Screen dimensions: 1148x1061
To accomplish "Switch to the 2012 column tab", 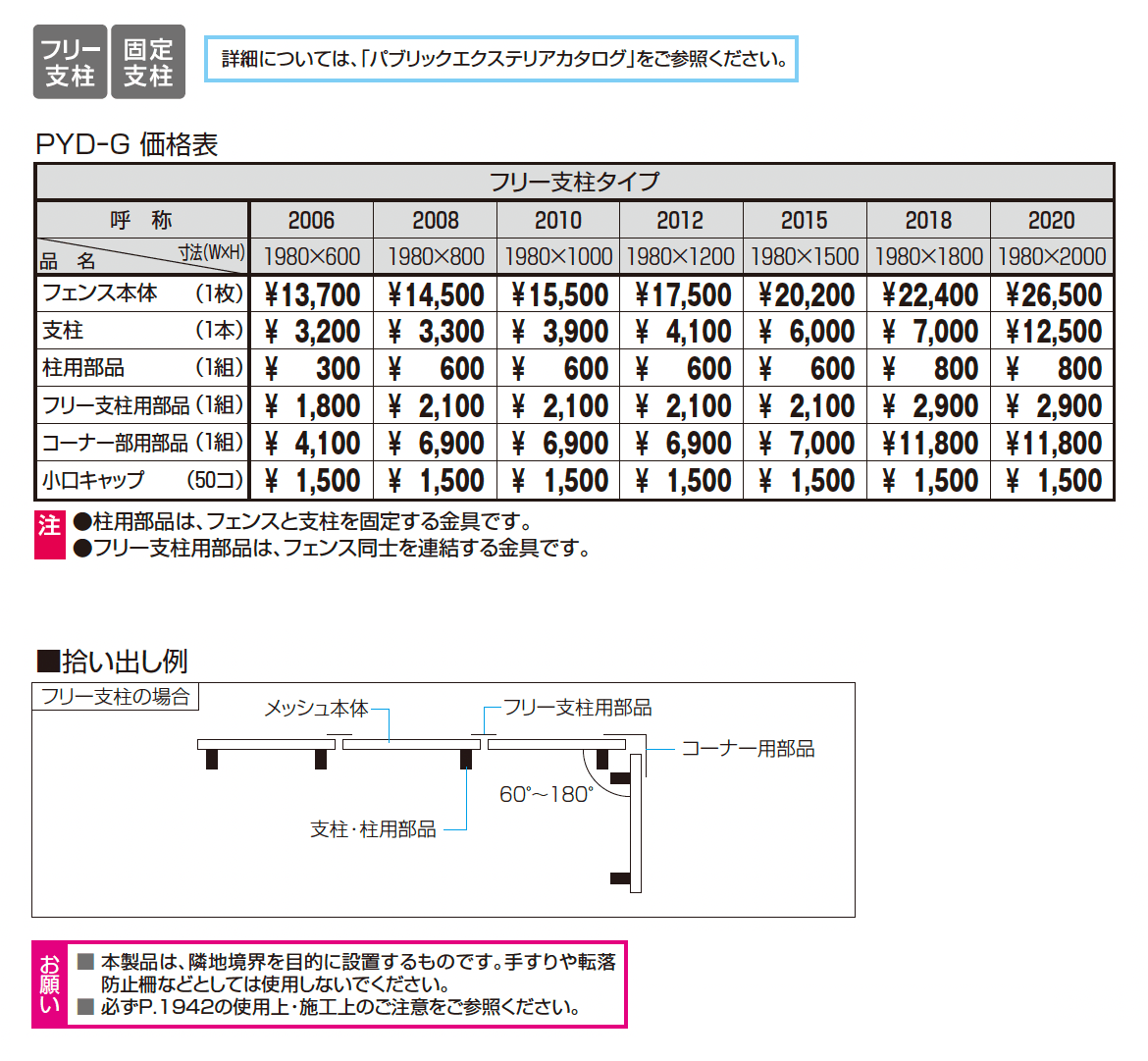I will pos(682,220).
